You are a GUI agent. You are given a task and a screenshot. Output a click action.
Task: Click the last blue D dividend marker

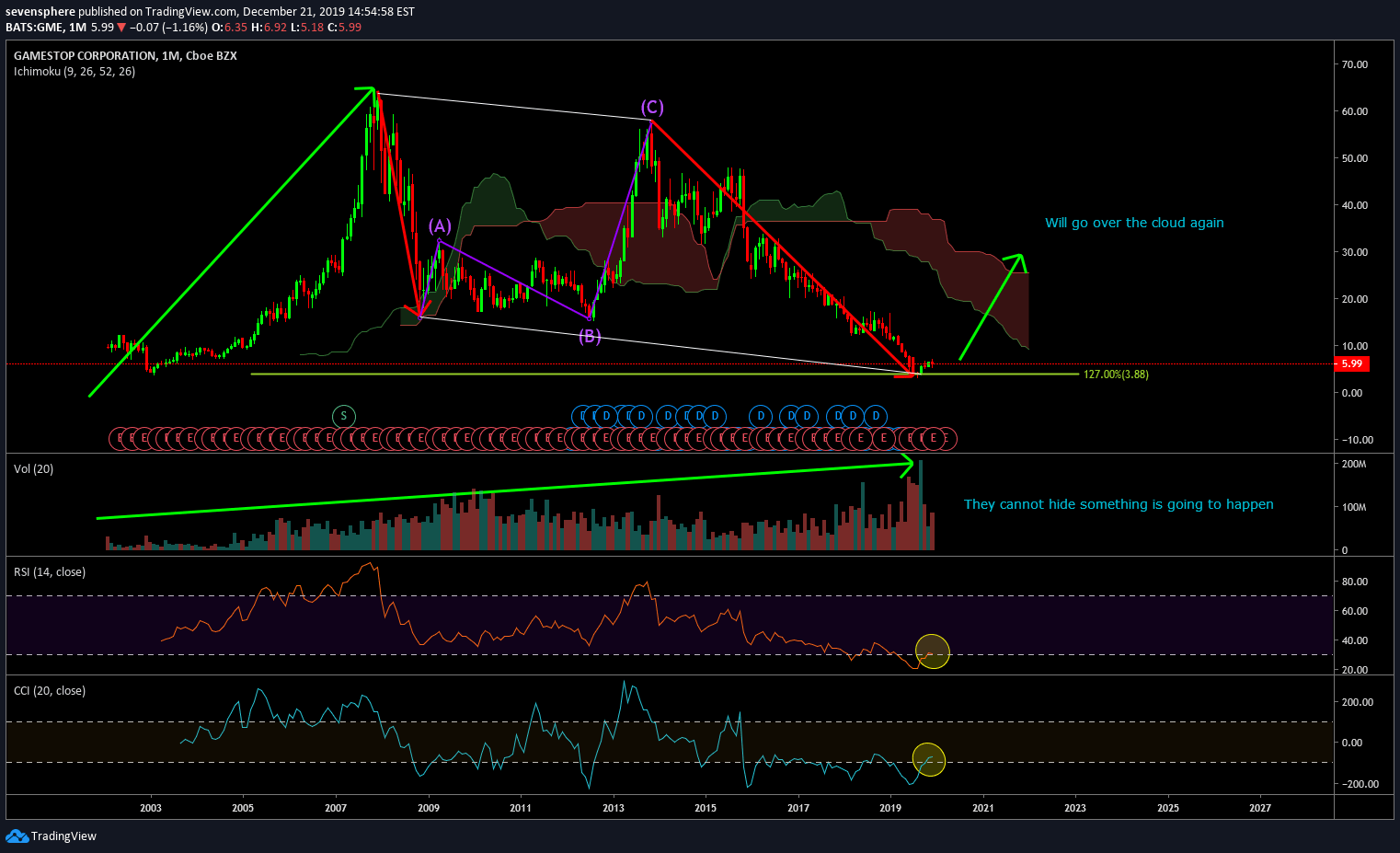click(877, 416)
